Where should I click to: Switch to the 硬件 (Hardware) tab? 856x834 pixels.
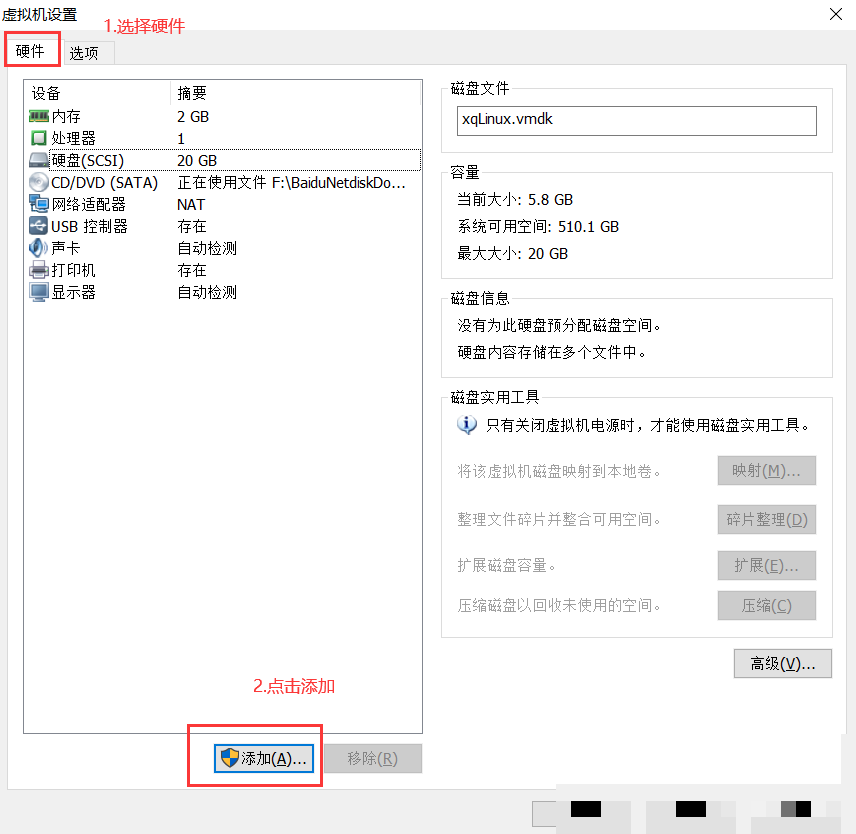coord(32,50)
